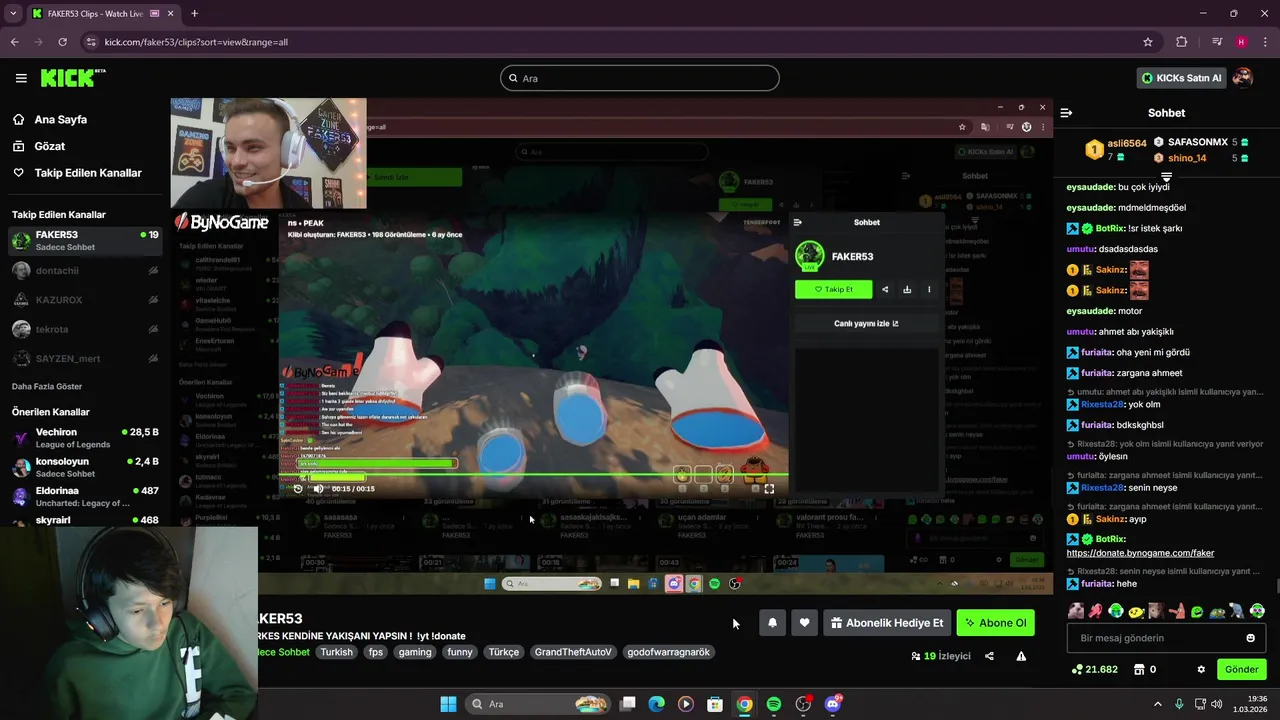This screenshot has height=720, width=1280.
Task: Click KICKs Satın Al button
Action: point(1182,78)
